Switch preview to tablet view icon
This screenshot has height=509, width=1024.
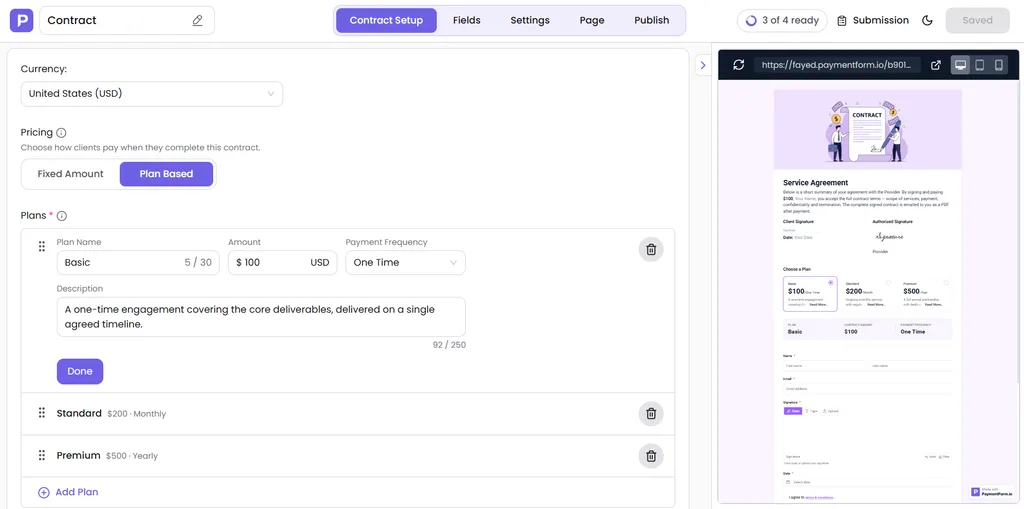980,65
